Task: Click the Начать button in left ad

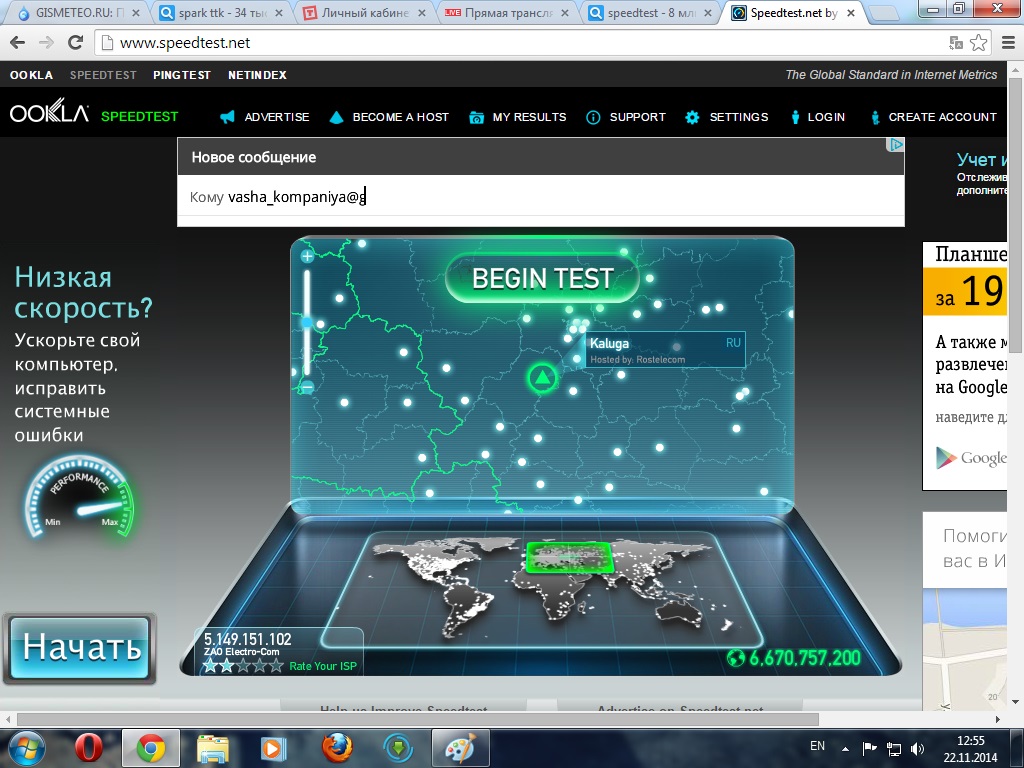Action: pos(80,648)
